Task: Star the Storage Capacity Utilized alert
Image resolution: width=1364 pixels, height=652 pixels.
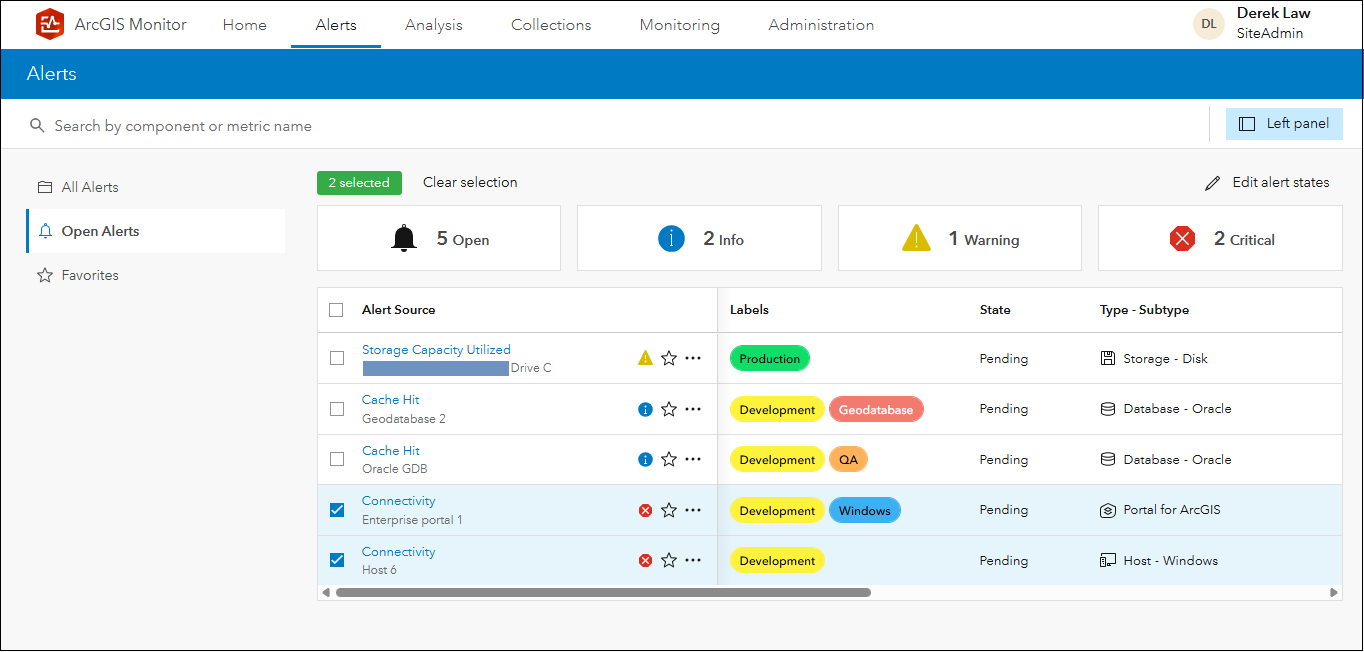Action: click(669, 358)
